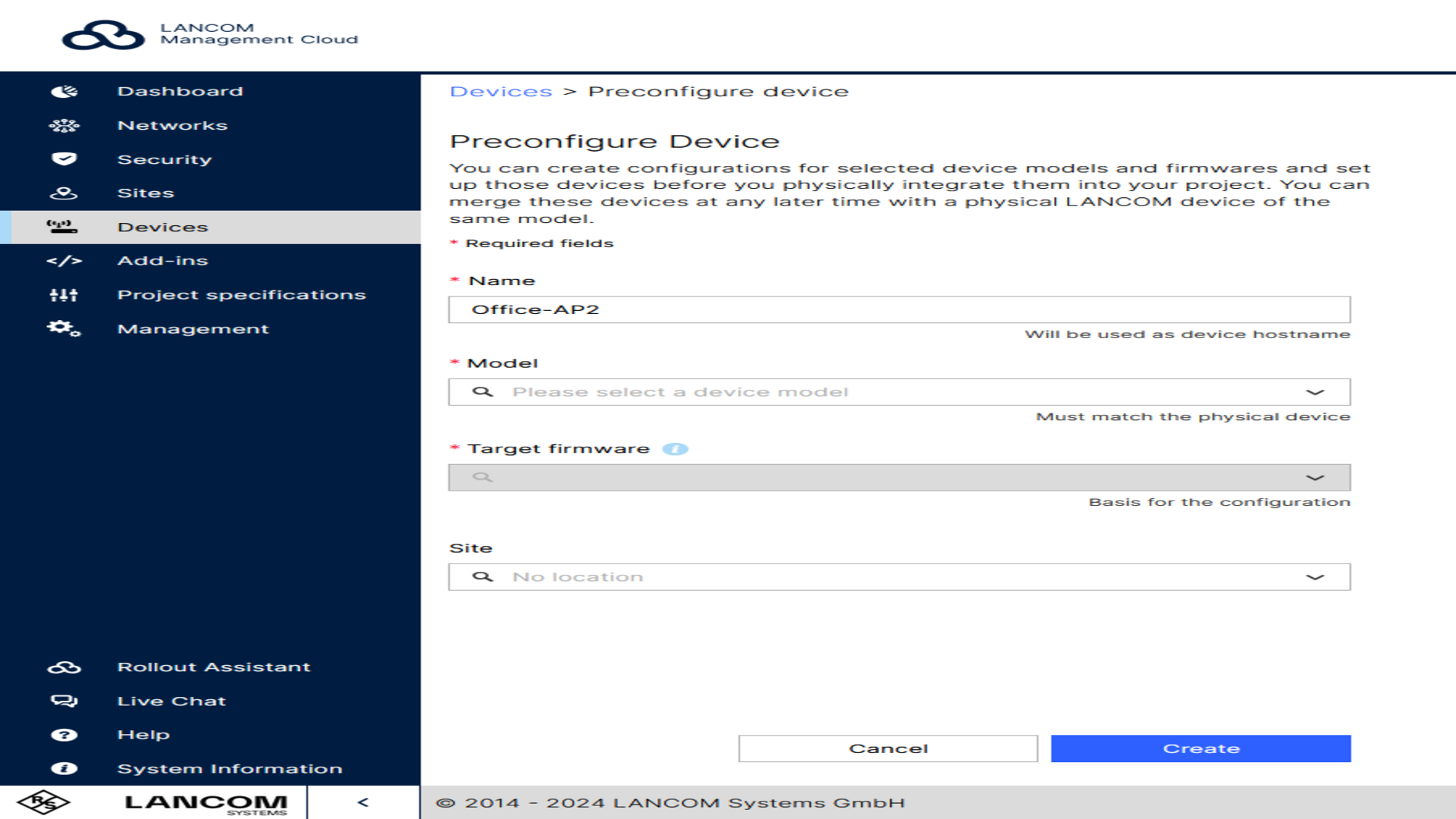Click the Networks cluster icon
Screen dimensions: 1456x819
[x=64, y=126]
